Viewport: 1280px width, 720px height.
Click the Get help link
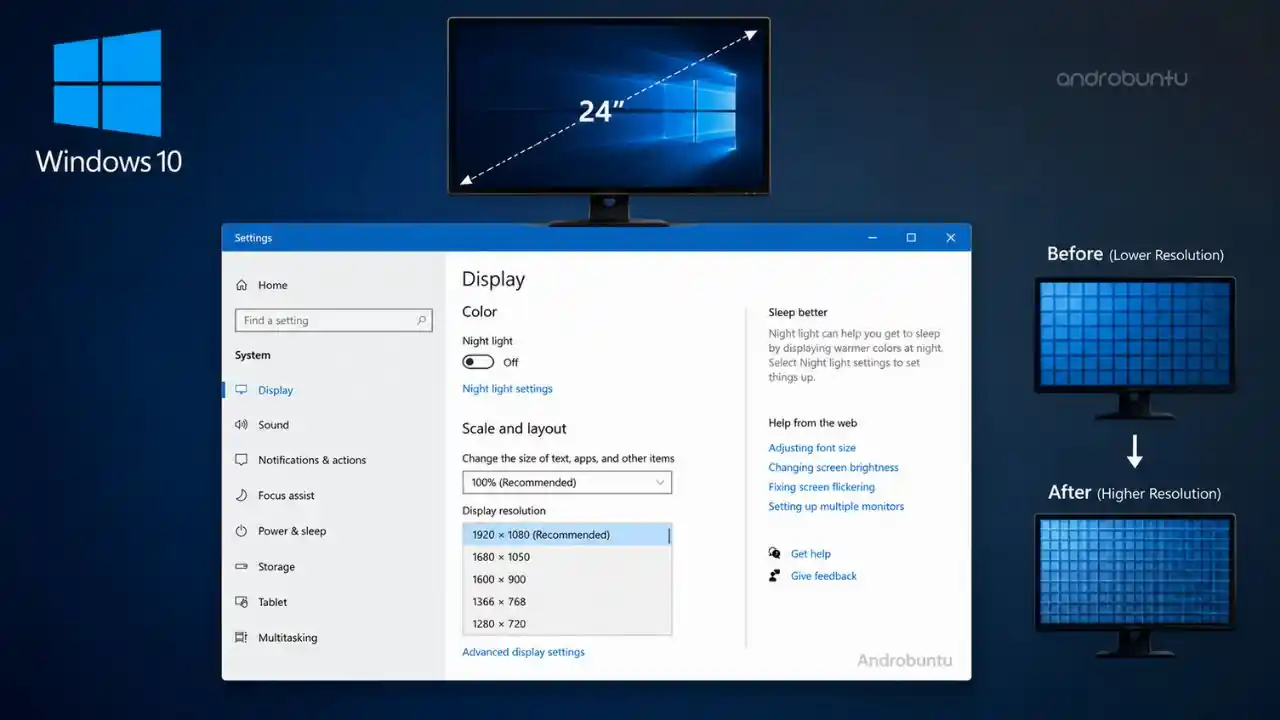pos(811,553)
